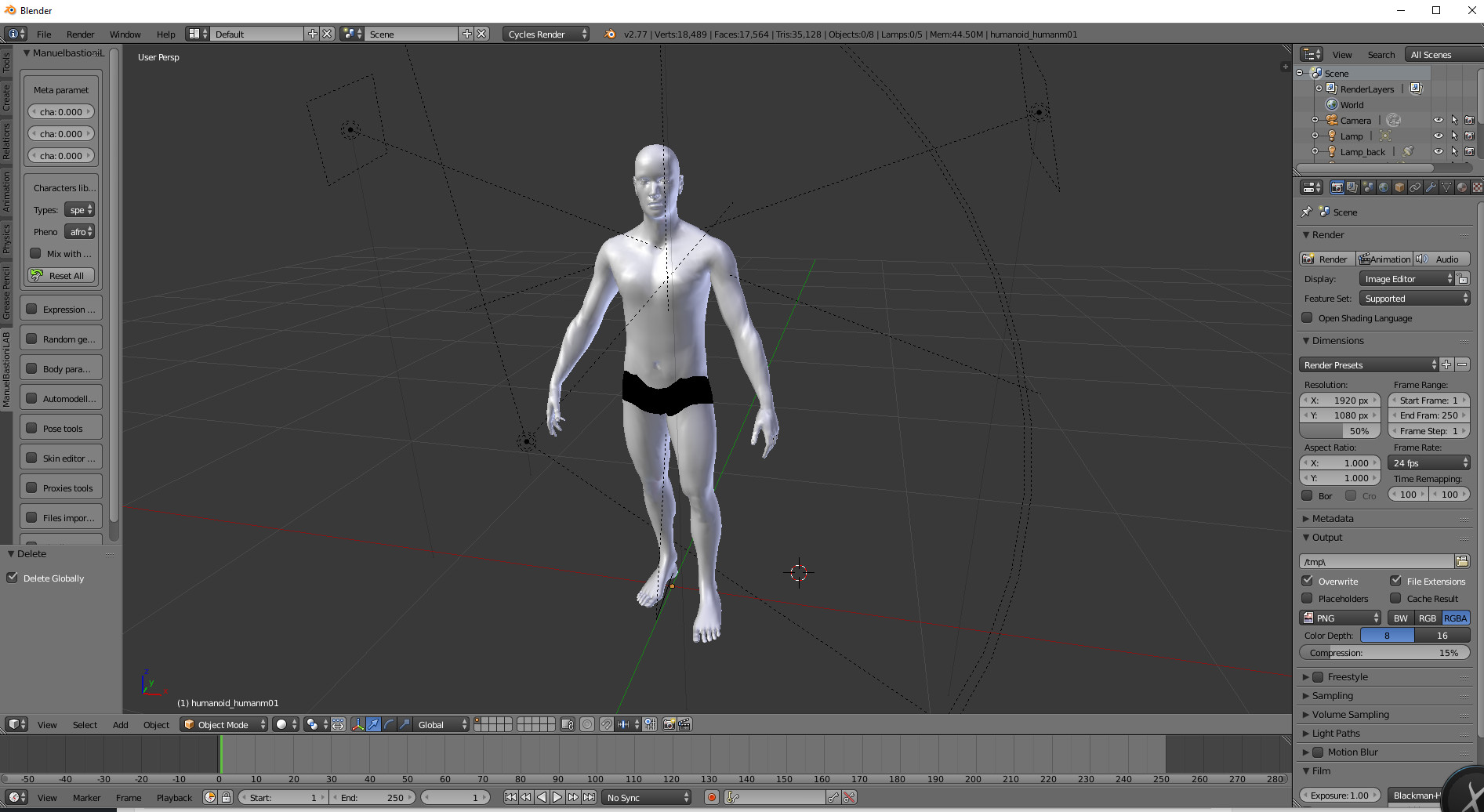Click the Add render preset plus icon
The width and height of the screenshot is (1484, 812).
(x=1446, y=364)
